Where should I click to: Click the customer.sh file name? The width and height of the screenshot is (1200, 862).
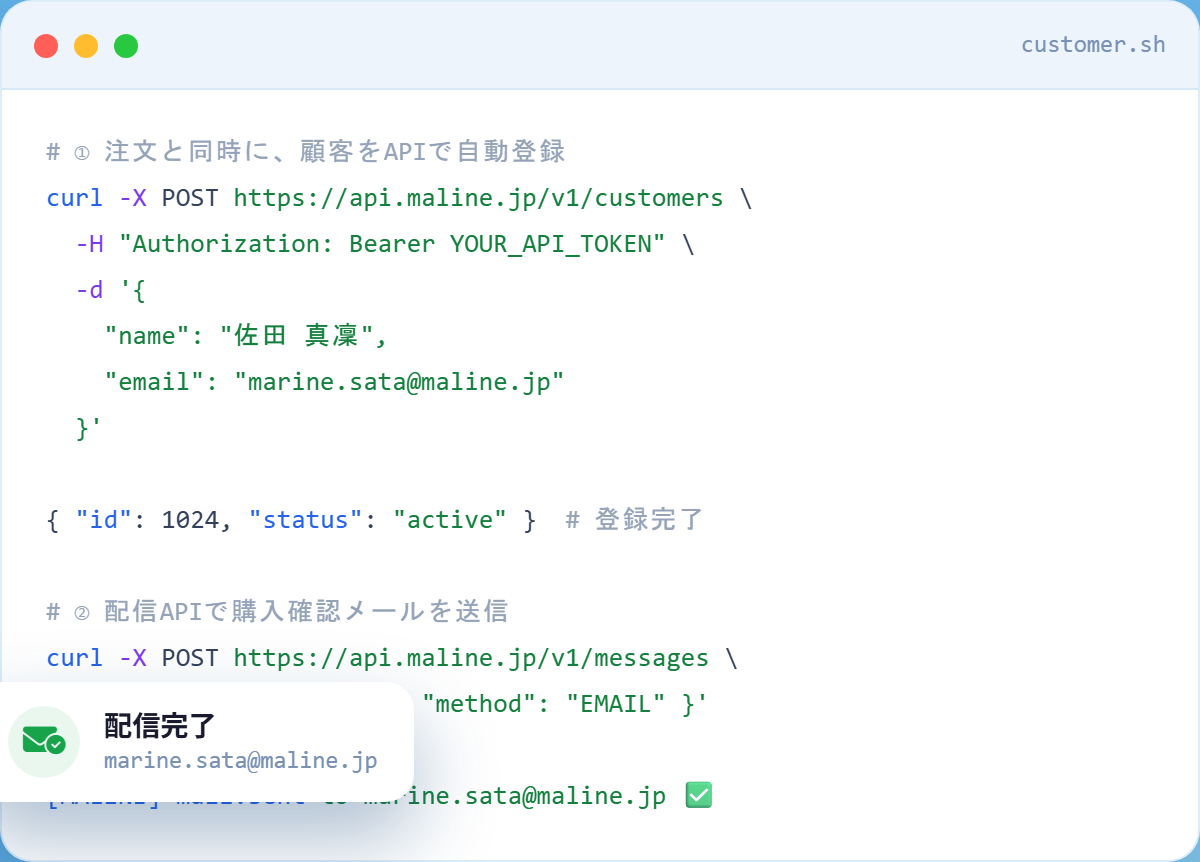tap(1093, 45)
